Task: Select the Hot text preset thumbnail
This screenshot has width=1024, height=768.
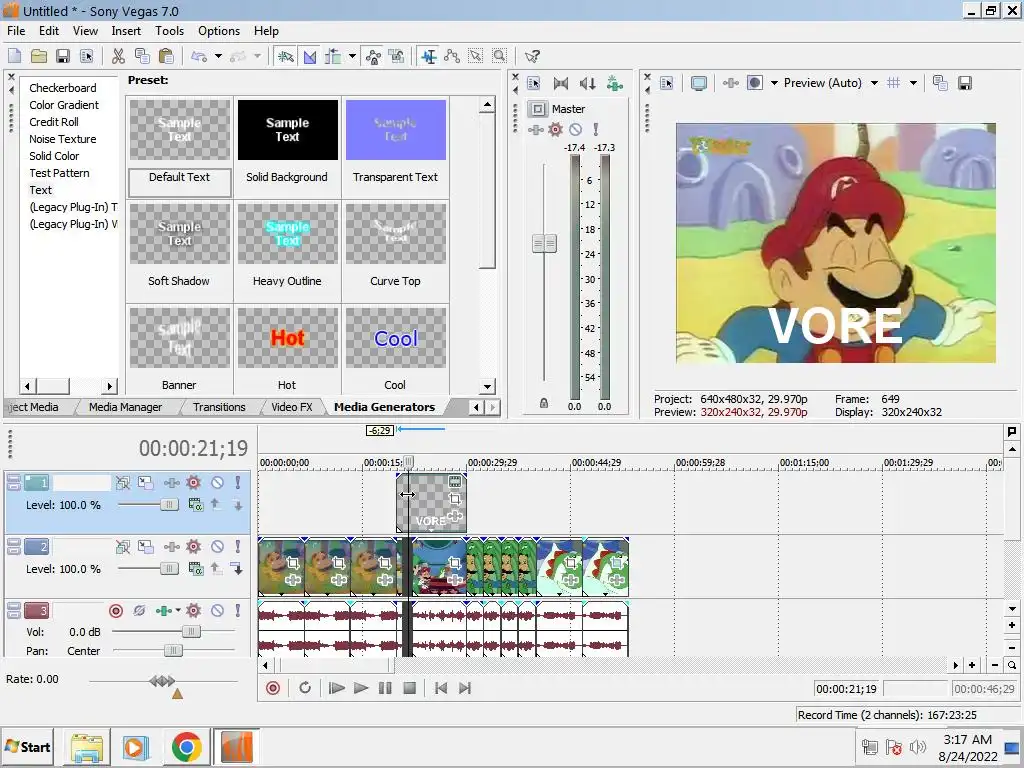Action: (x=287, y=338)
